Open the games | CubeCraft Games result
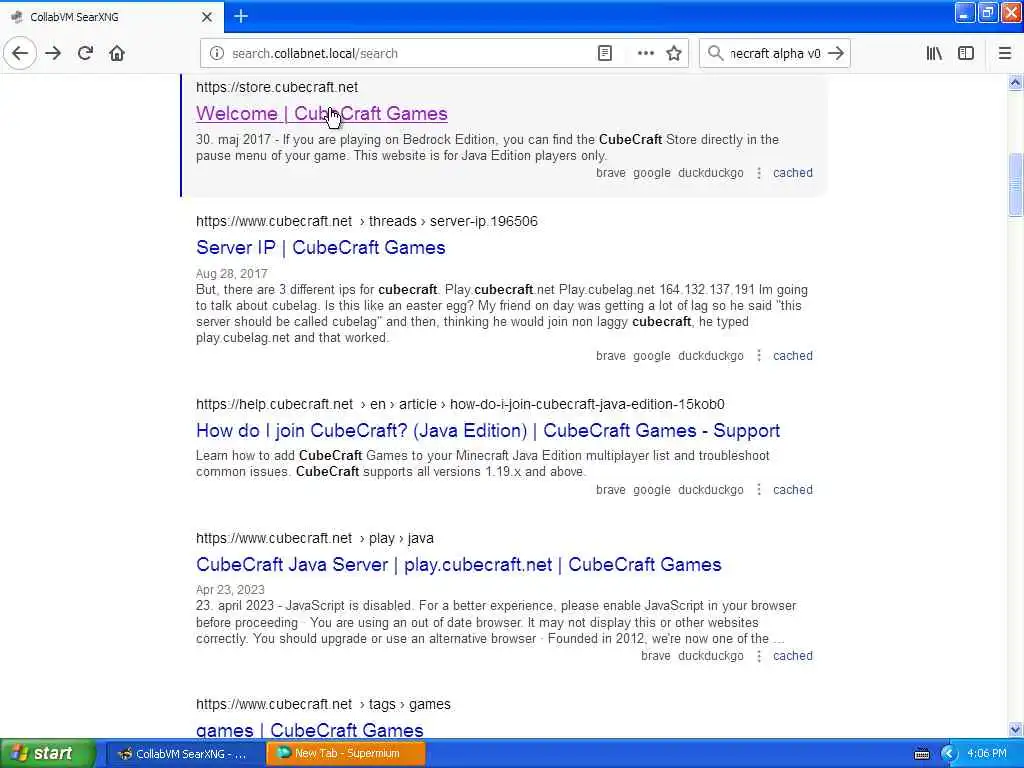1024x768 pixels. coord(310,729)
